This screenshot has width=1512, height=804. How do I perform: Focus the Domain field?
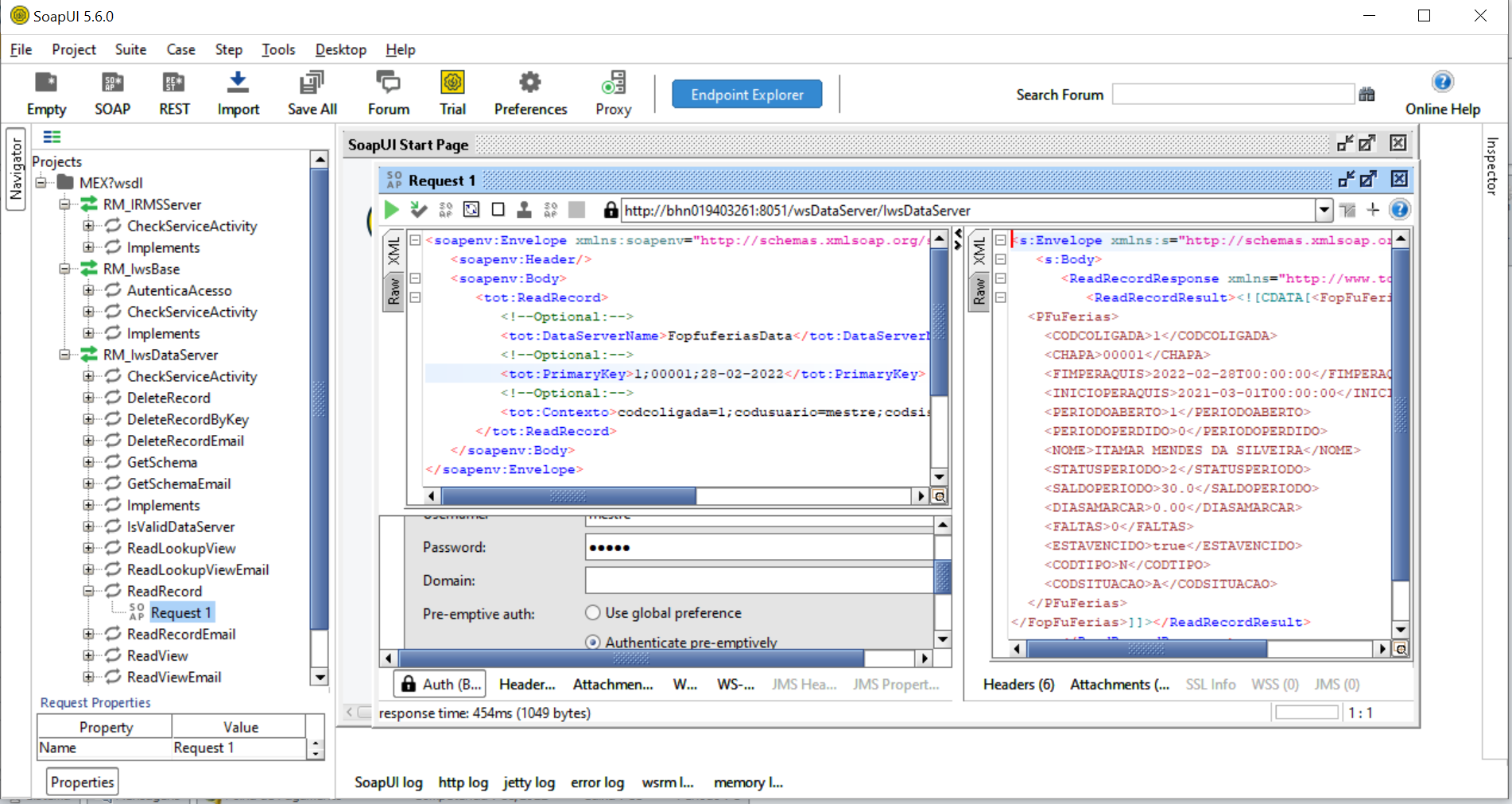tap(759, 581)
